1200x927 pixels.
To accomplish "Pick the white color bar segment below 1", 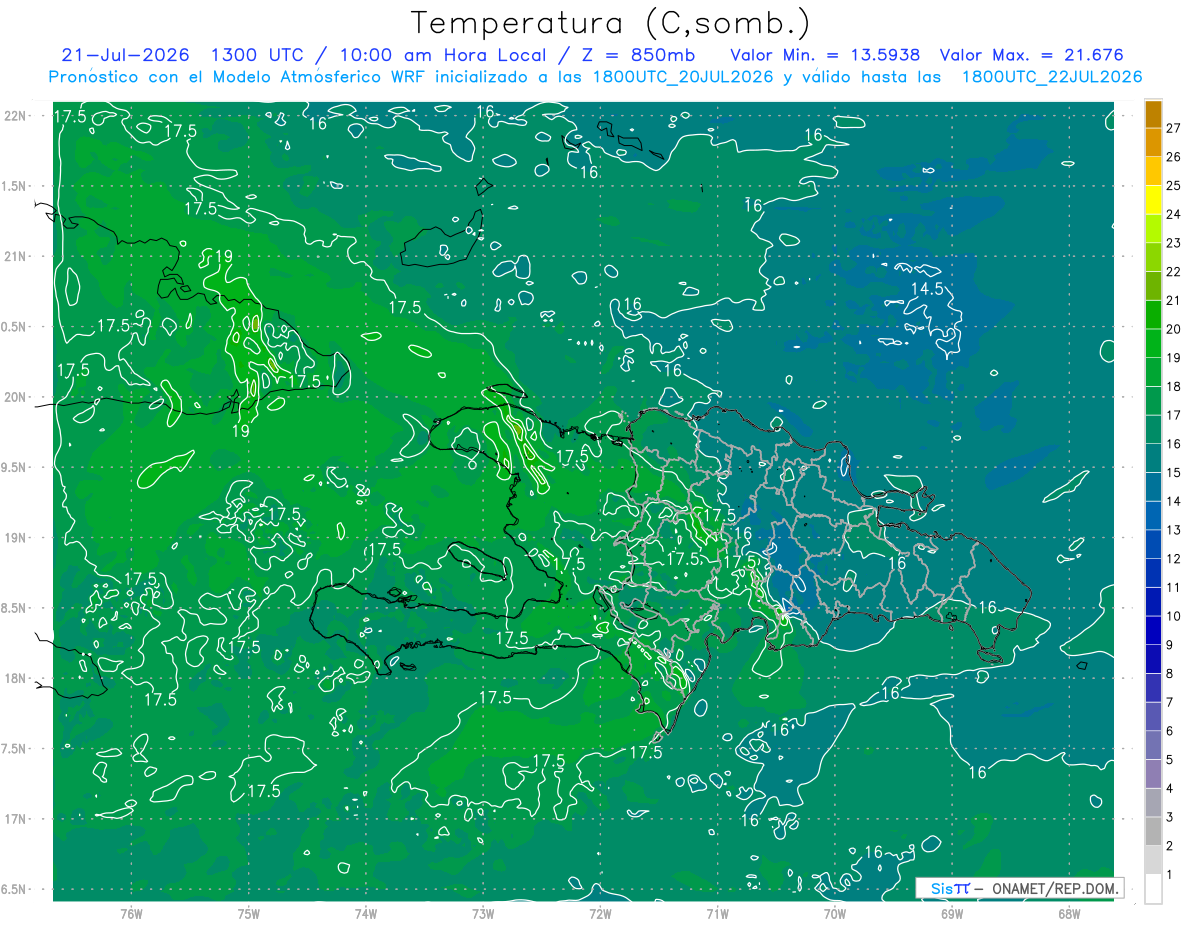I will click(1153, 889).
